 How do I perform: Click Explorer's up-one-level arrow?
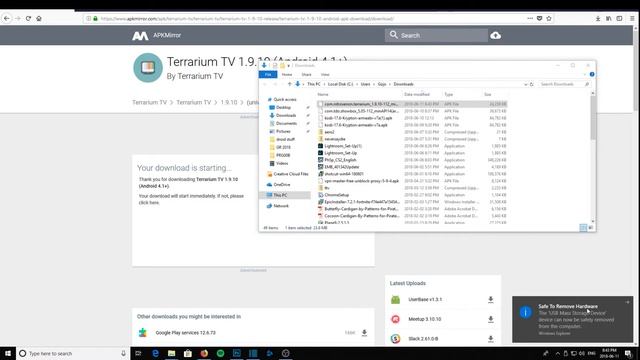289,84
